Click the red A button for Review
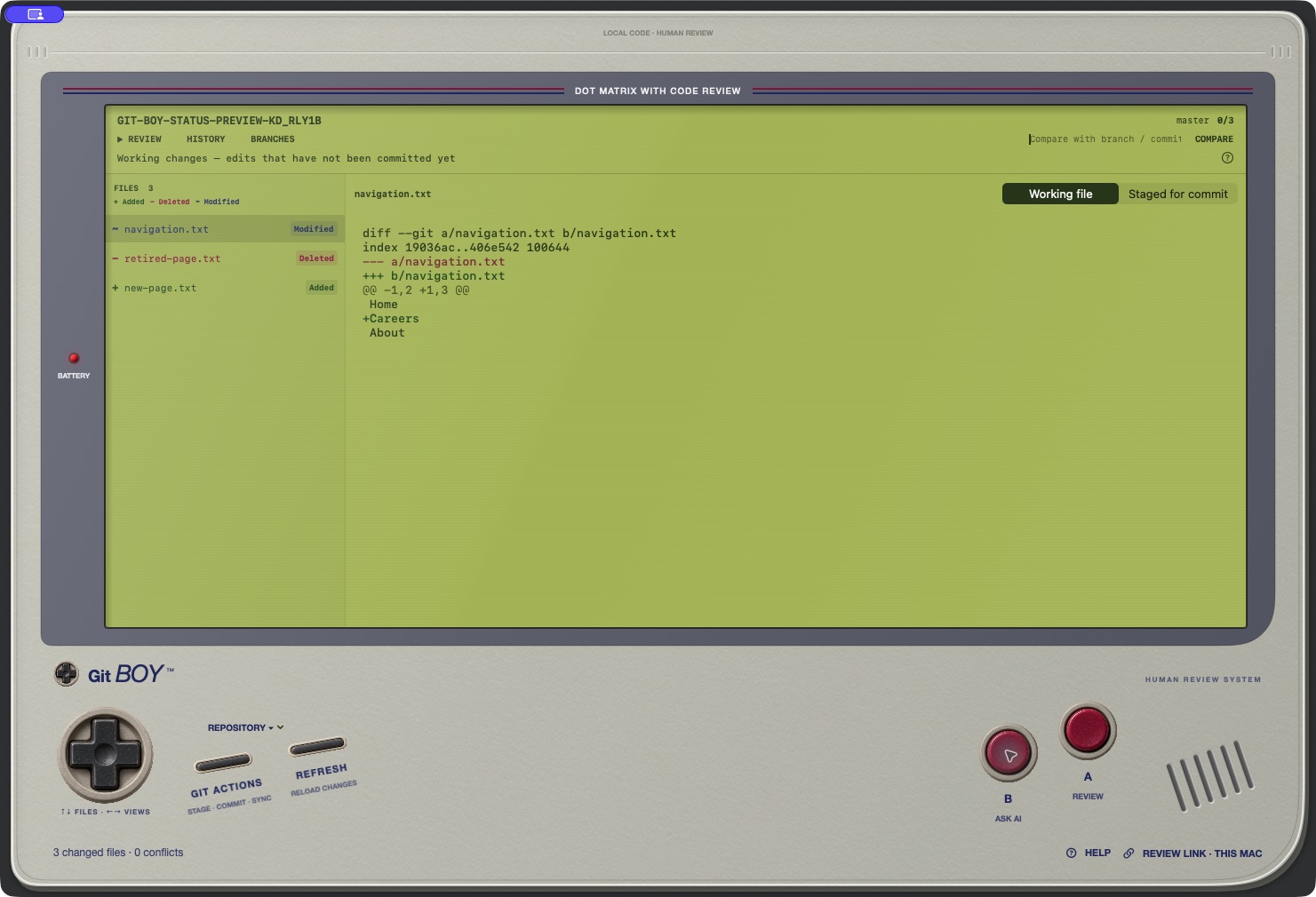Viewport: 1316px width, 897px height. point(1088,731)
